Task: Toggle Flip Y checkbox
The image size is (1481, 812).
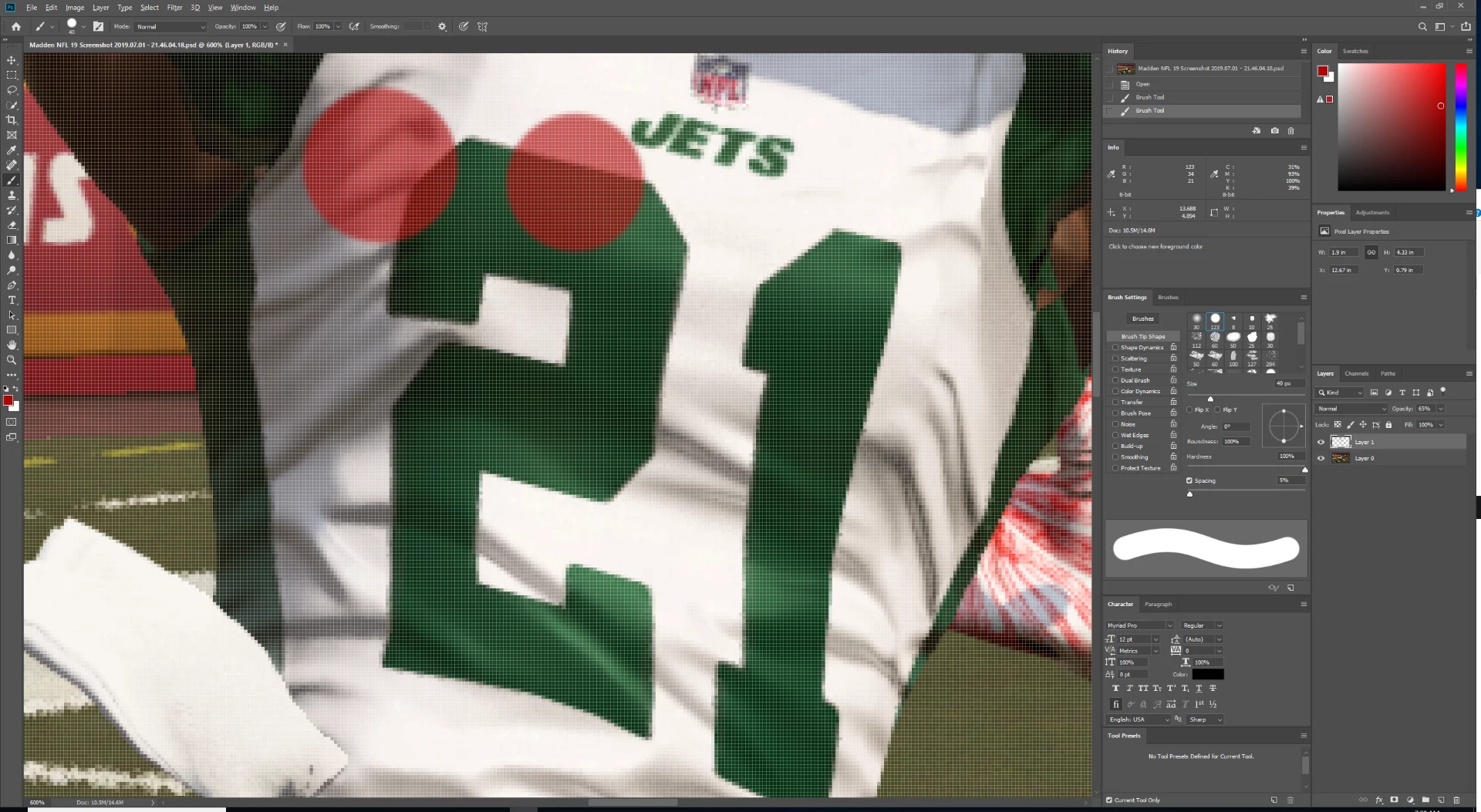Action: [1217, 409]
